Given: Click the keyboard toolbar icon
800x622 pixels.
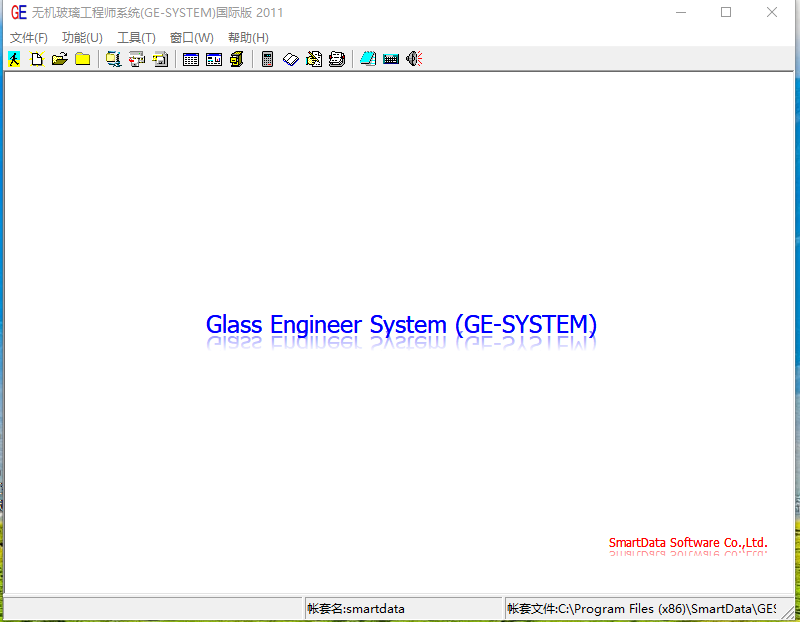Looking at the screenshot, I should [x=391, y=59].
